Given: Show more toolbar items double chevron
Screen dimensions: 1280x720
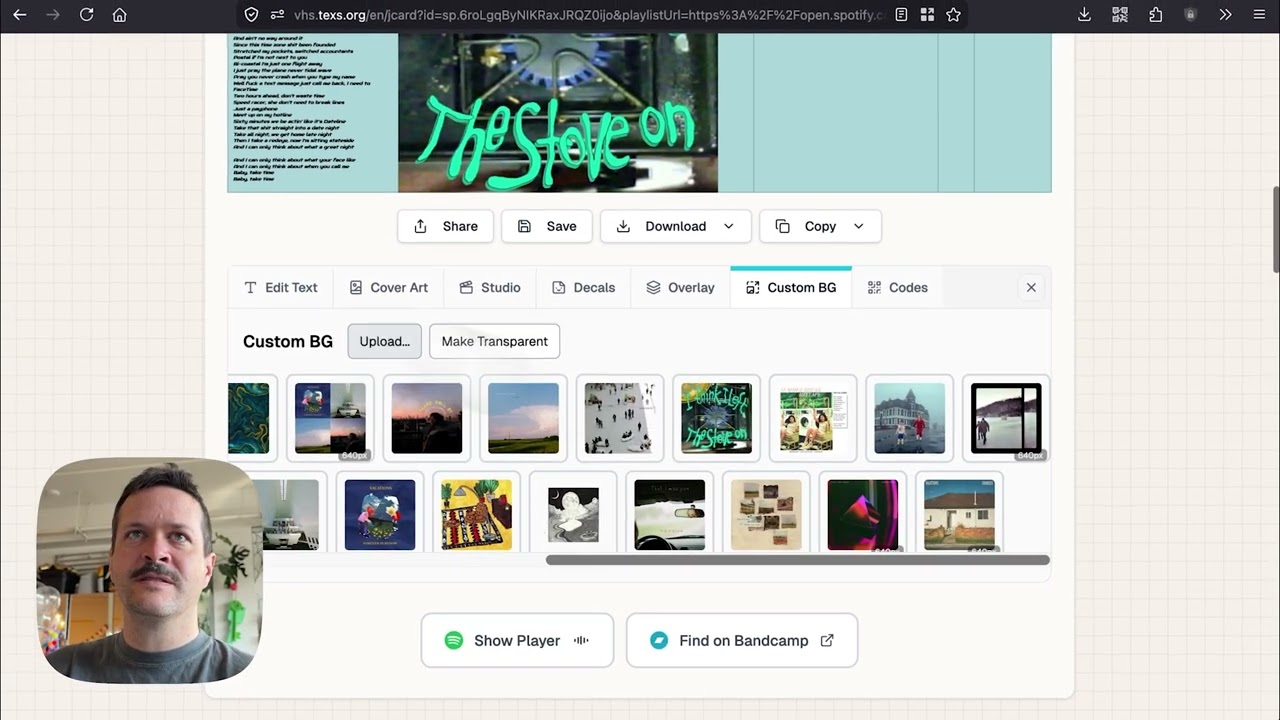Looking at the screenshot, I should tap(1225, 15).
